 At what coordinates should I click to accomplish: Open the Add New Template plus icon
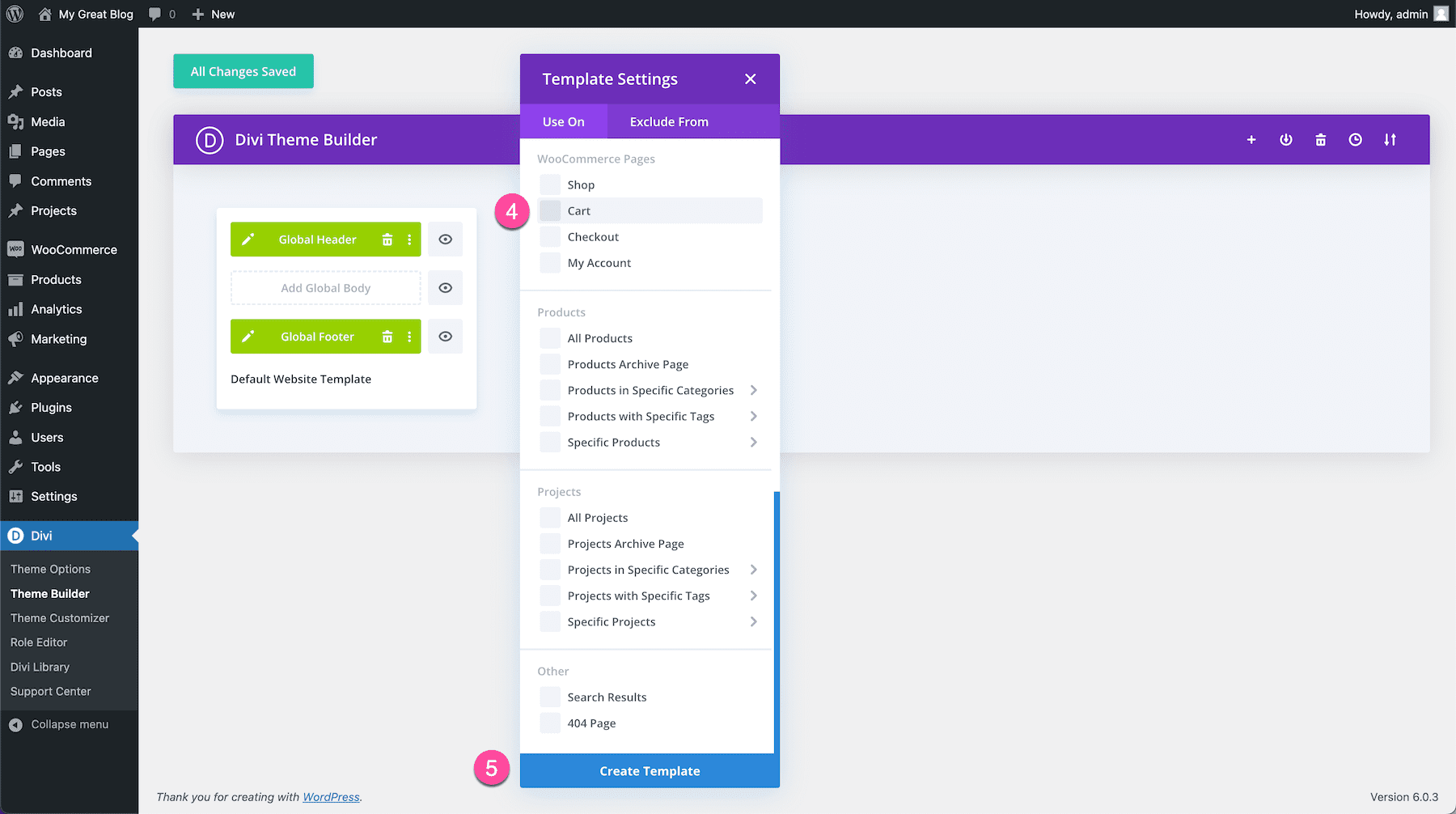[x=1251, y=139]
